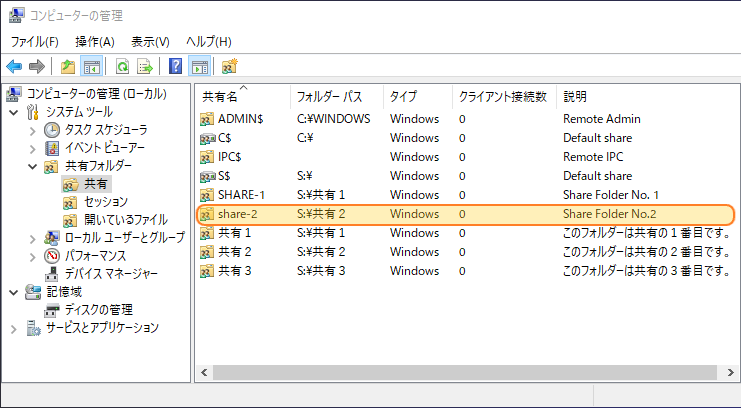Click the Up one level folder icon
Viewport: 741px width, 408px height.
pyautogui.click(x=68, y=67)
